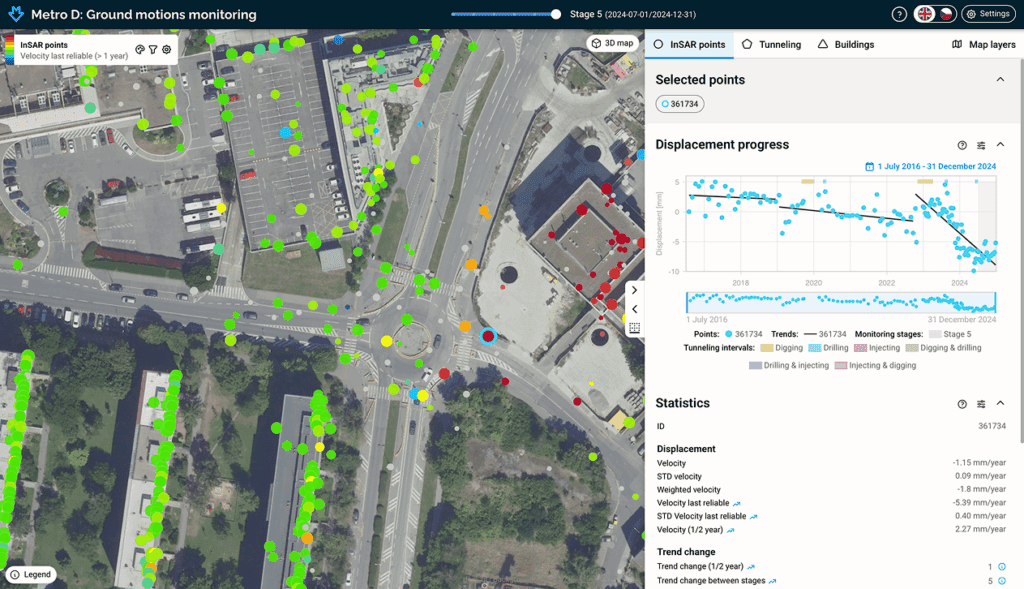Switch language to Czech flag

pyautogui.click(x=945, y=14)
